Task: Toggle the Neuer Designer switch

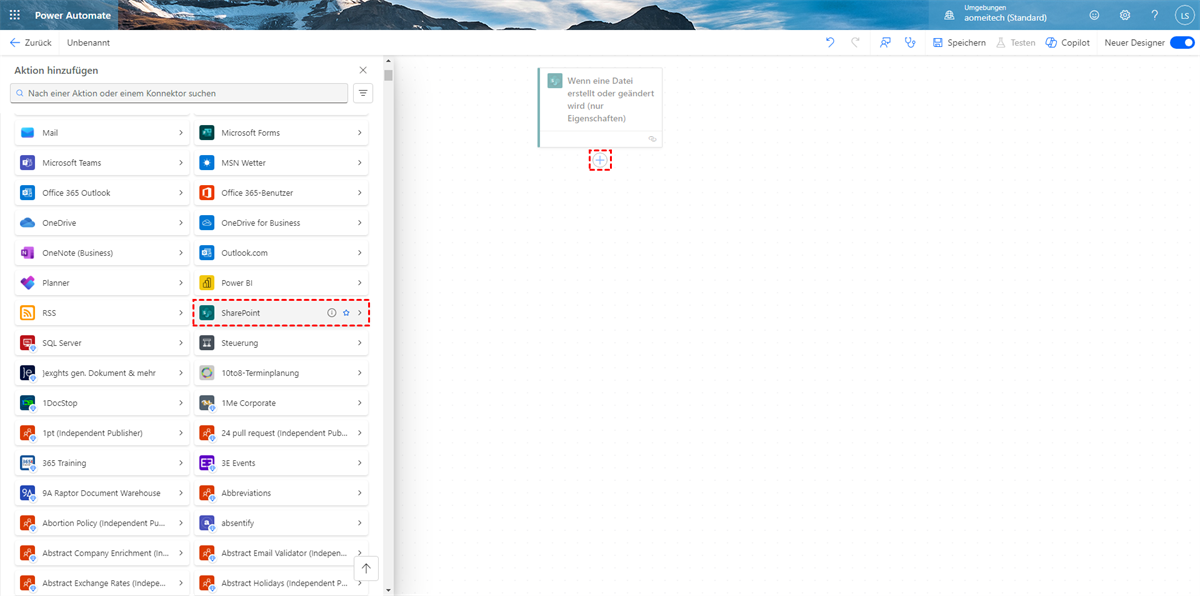Action: coord(1182,43)
